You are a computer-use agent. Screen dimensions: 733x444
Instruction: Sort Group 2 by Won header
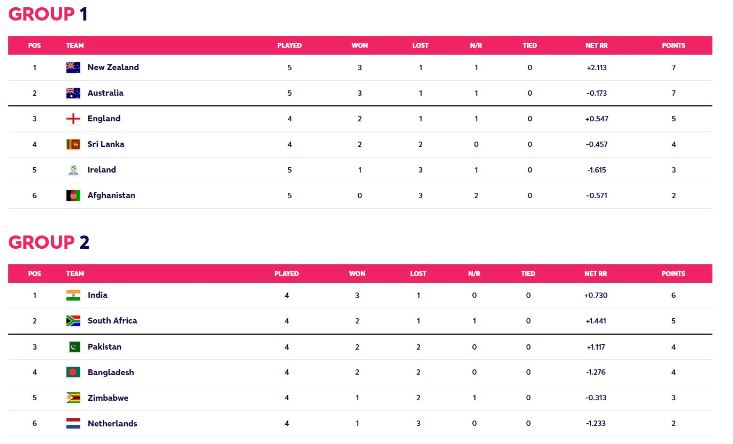click(x=357, y=273)
